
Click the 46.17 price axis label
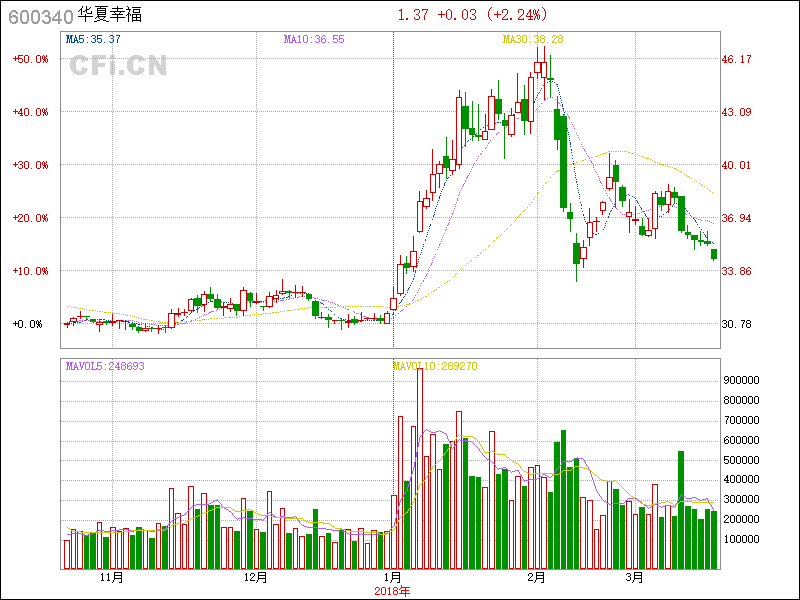coord(737,59)
